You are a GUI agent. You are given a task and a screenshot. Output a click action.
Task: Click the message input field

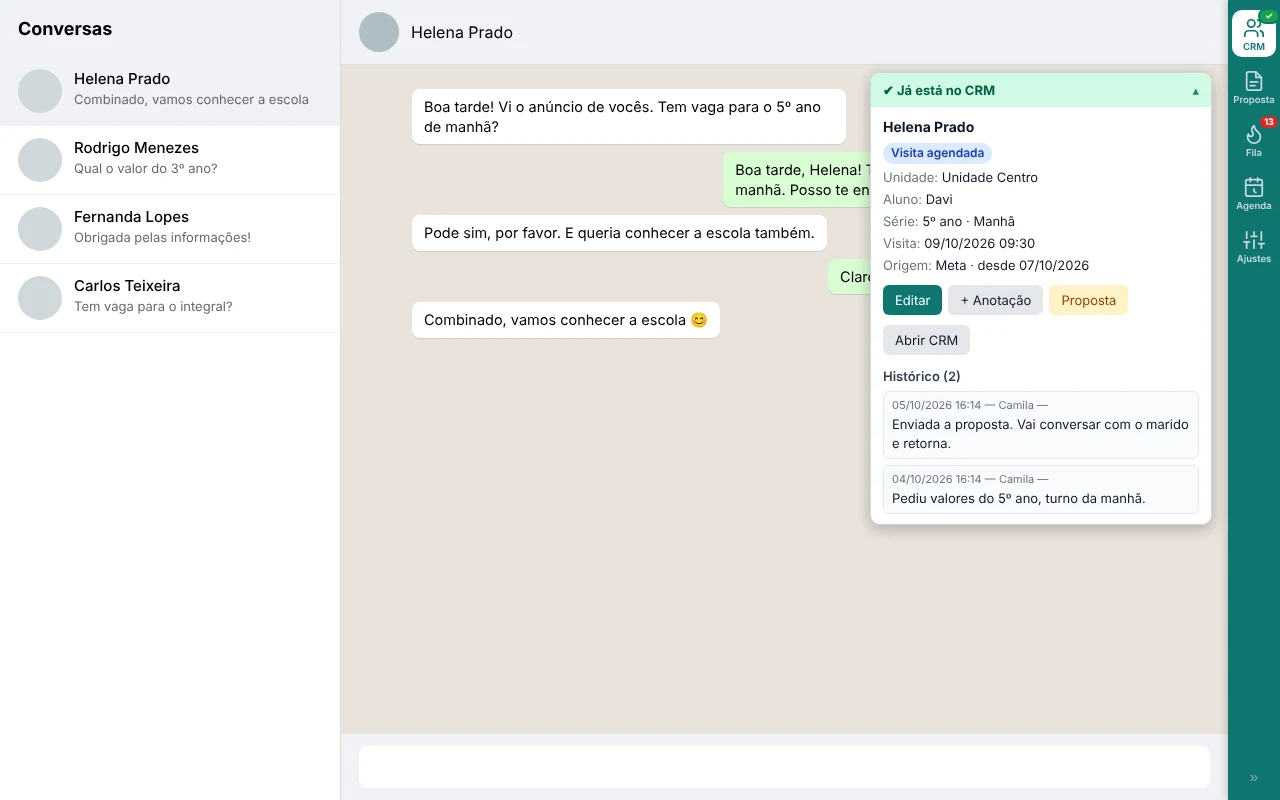pyautogui.click(x=784, y=767)
